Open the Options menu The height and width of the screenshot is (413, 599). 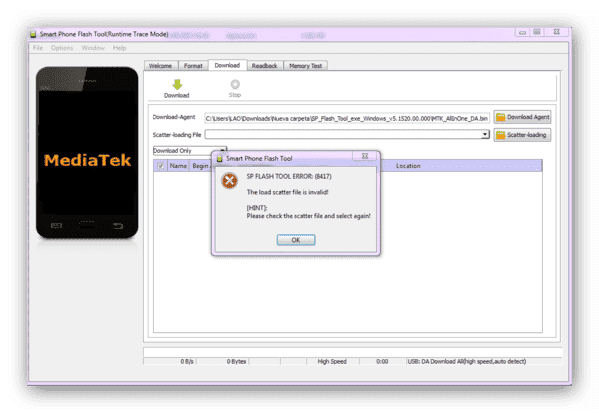62,48
